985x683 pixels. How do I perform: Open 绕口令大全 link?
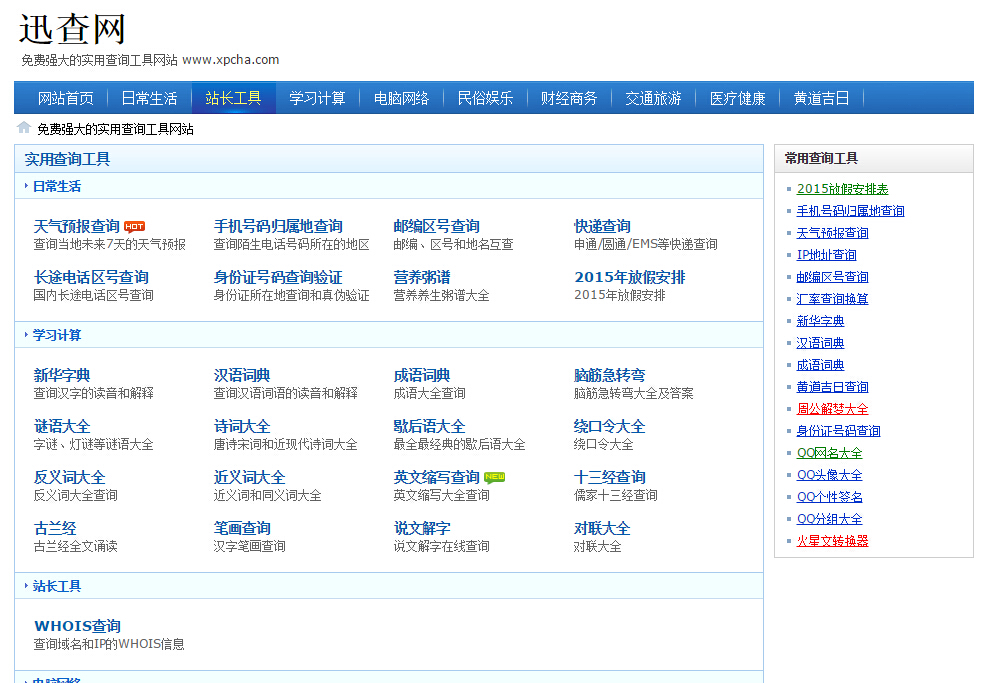(x=609, y=426)
